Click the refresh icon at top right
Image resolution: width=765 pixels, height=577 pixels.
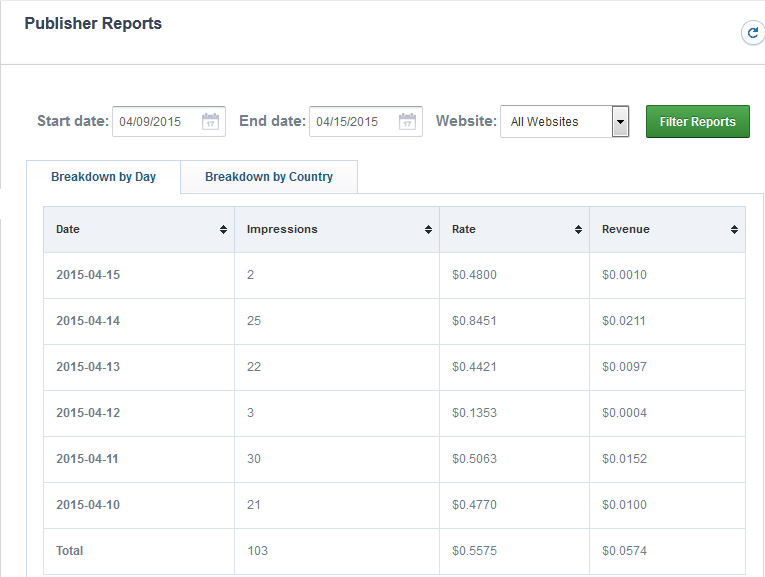[752, 33]
